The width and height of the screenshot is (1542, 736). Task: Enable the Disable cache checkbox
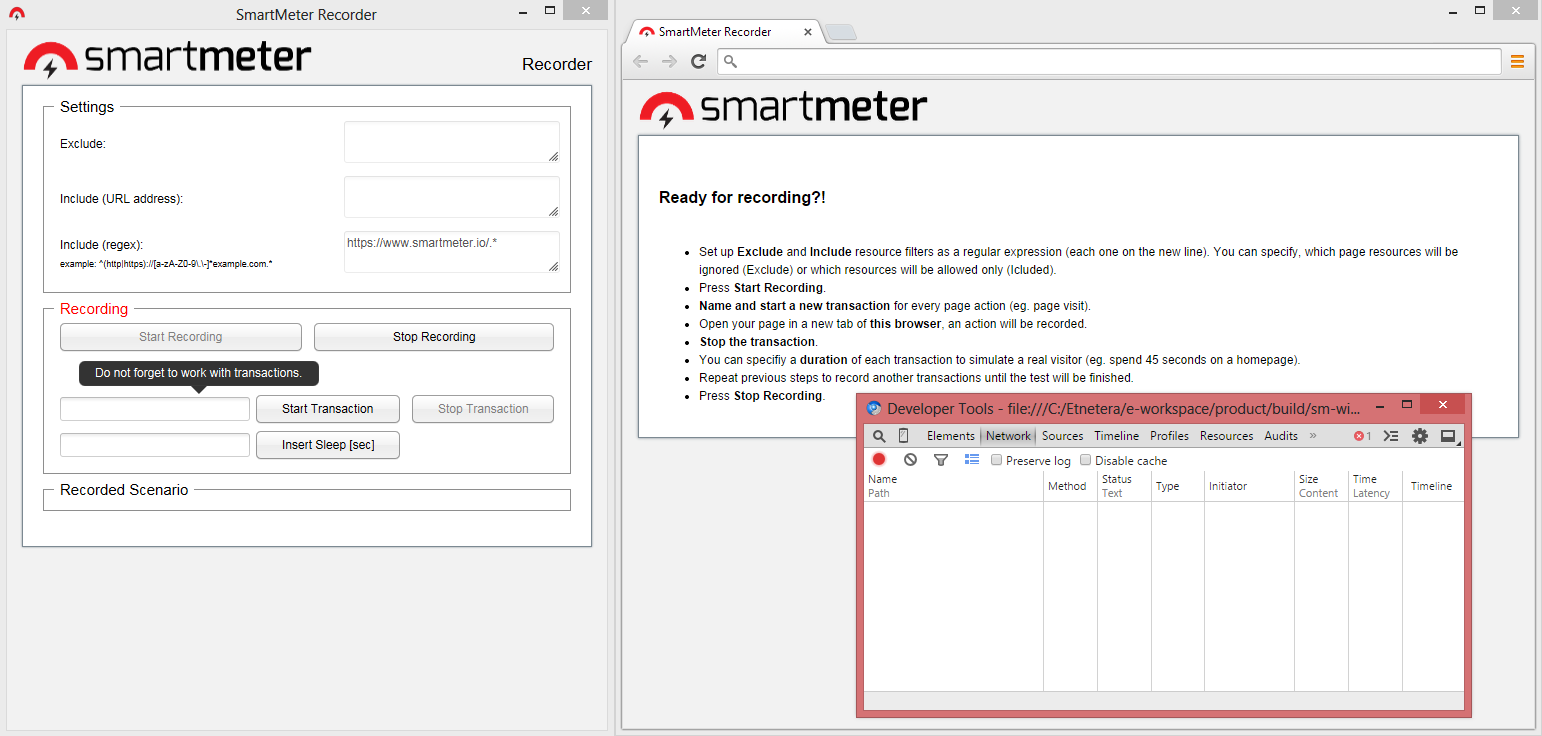point(1085,461)
